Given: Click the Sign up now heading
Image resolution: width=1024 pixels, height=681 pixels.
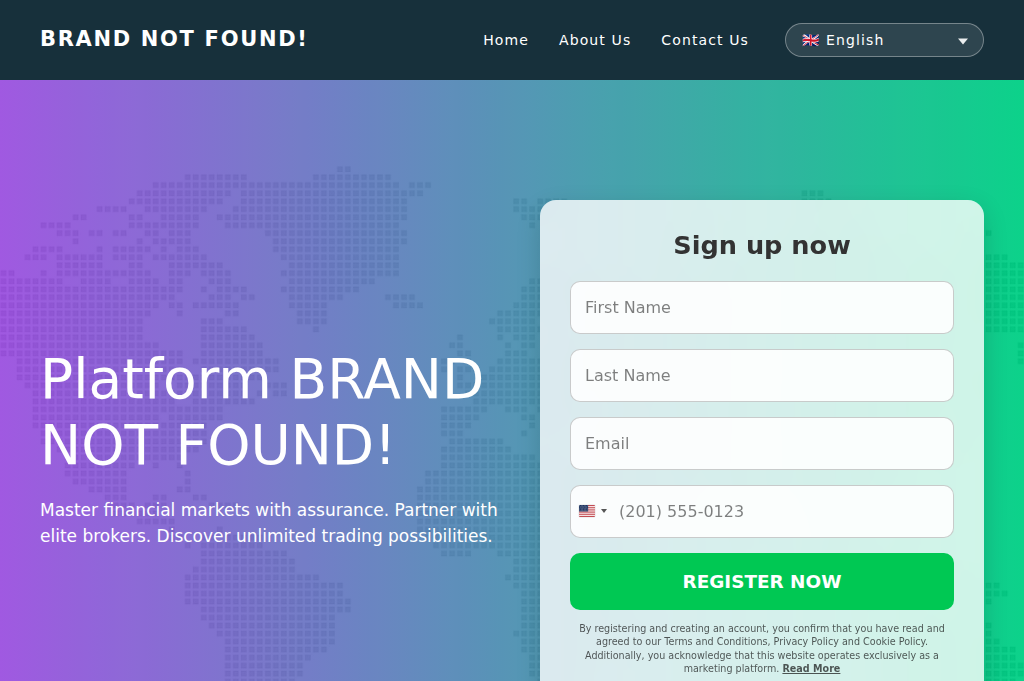Looking at the screenshot, I should click(x=761, y=245).
